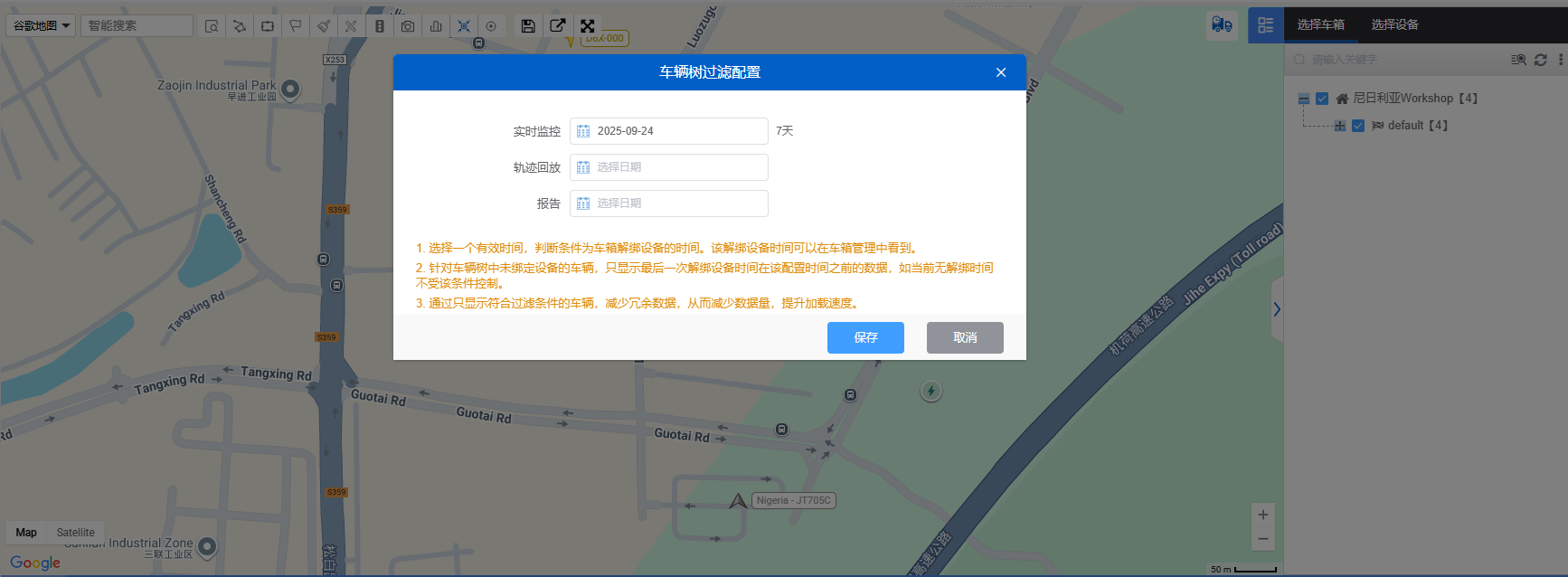
Task: Click the refresh icon in vehicle panel
Action: pyautogui.click(x=1541, y=60)
